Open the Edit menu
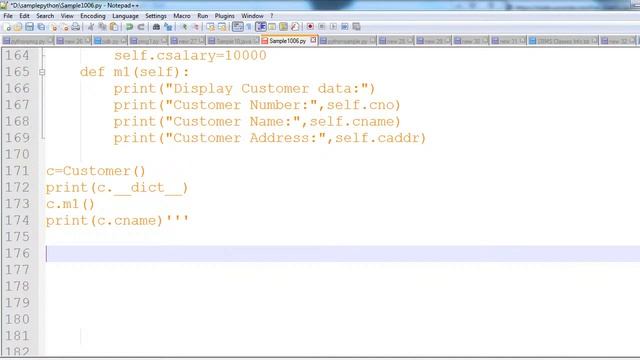 [24, 16]
